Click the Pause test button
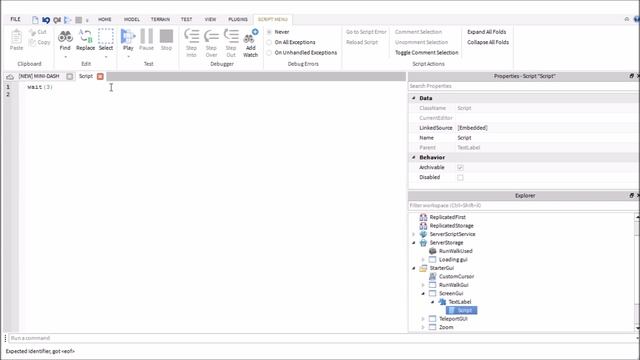The width and height of the screenshot is (640, 360). [147, 36]
